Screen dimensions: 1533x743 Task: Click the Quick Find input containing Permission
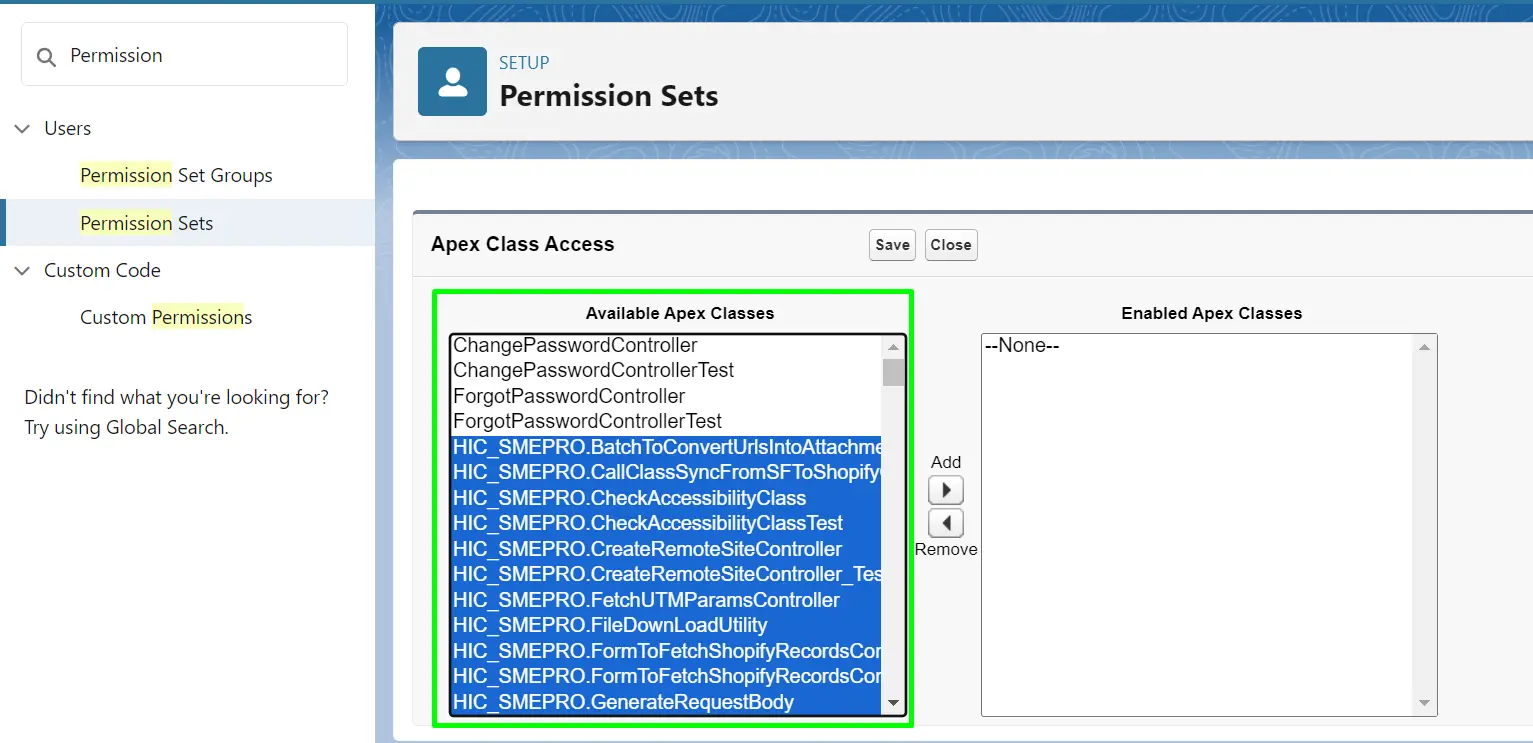185,54
